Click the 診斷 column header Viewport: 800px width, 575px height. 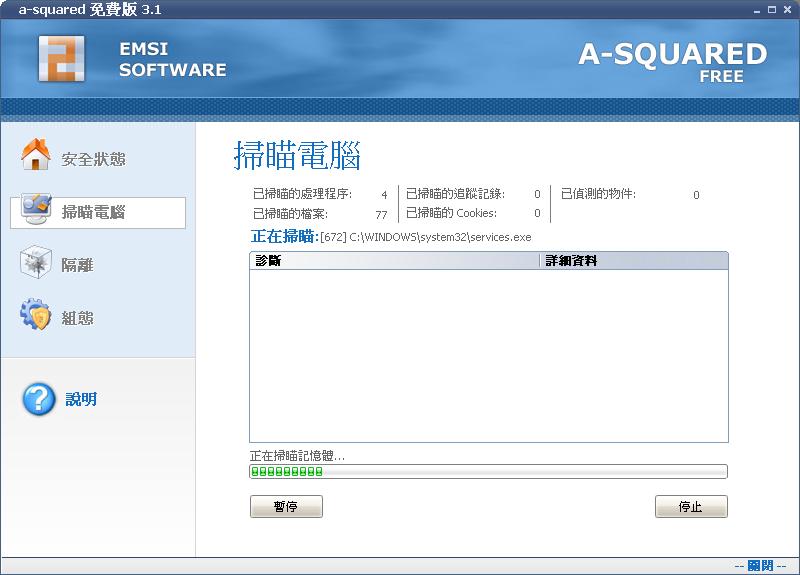pyautogui.click(x=394, y=261)
